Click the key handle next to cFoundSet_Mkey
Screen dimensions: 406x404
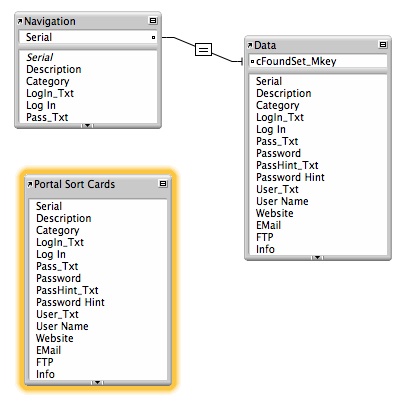pos(252,61)
